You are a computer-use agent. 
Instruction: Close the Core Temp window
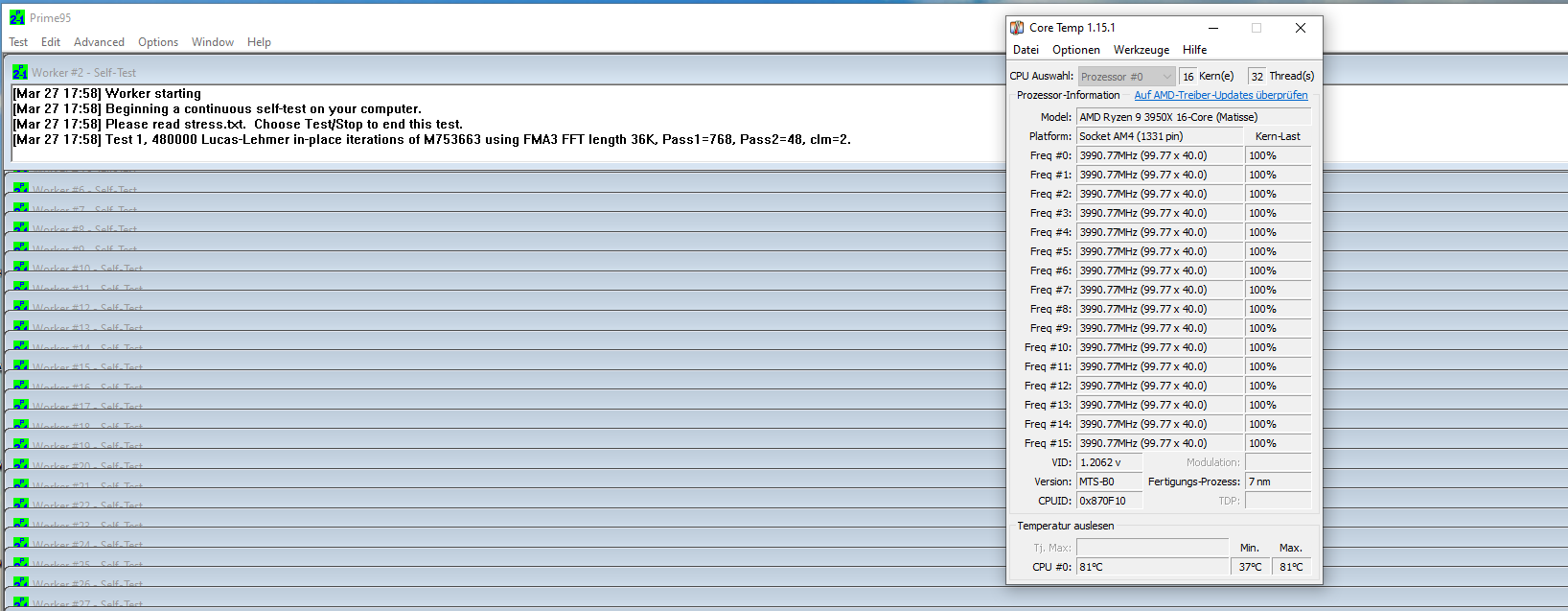(x=1301, y=28)
